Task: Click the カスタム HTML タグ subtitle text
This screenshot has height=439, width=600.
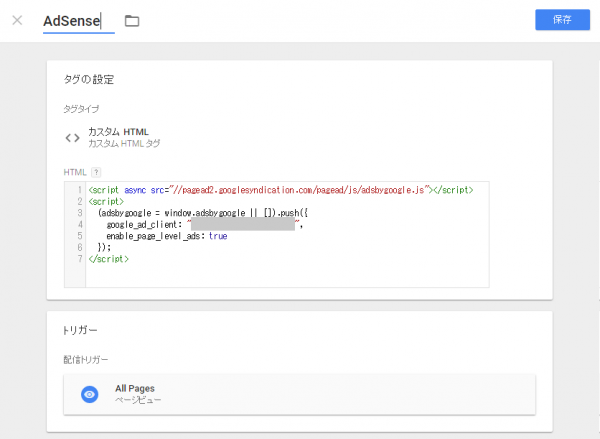Action: click(124, 144)
